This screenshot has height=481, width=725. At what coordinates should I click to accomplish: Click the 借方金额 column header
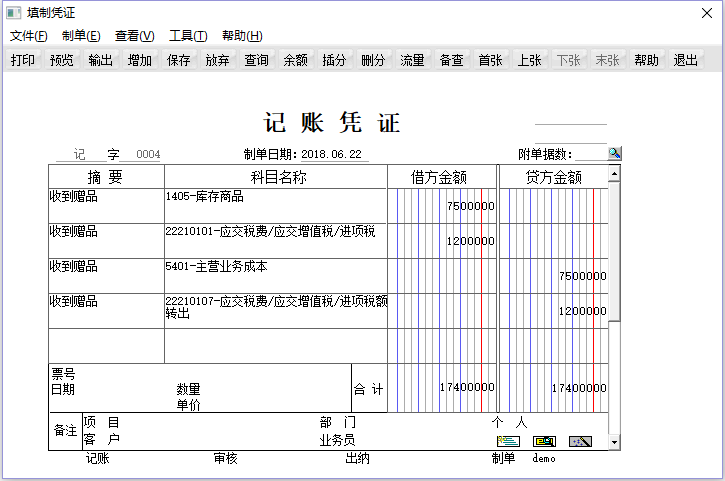442,177
